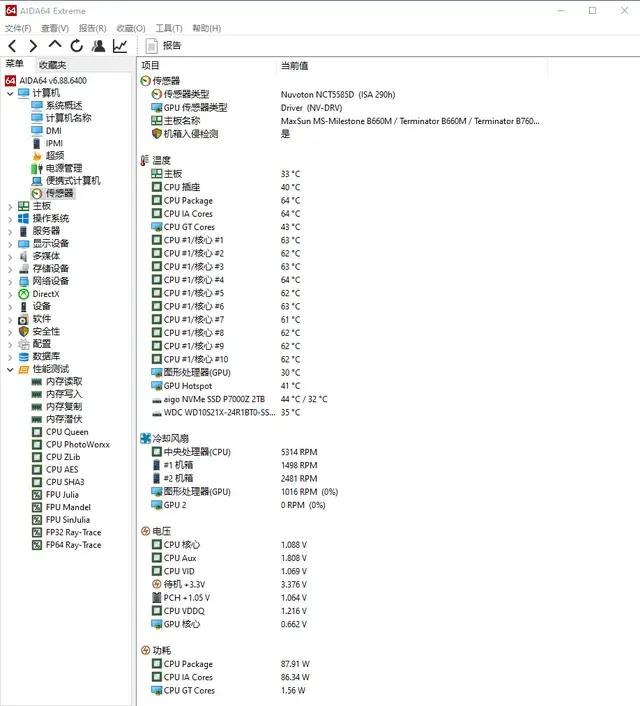Viewport: 640px width, 706px height.
Task: Click the 报告 report button
Action: point(164,46)
